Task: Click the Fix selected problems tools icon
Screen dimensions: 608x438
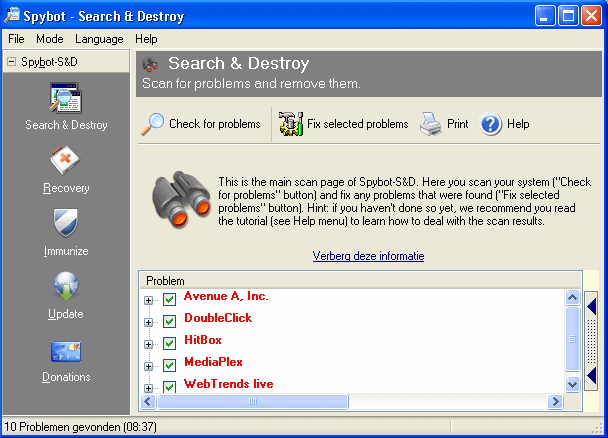Action: click(x=291, y=124)
